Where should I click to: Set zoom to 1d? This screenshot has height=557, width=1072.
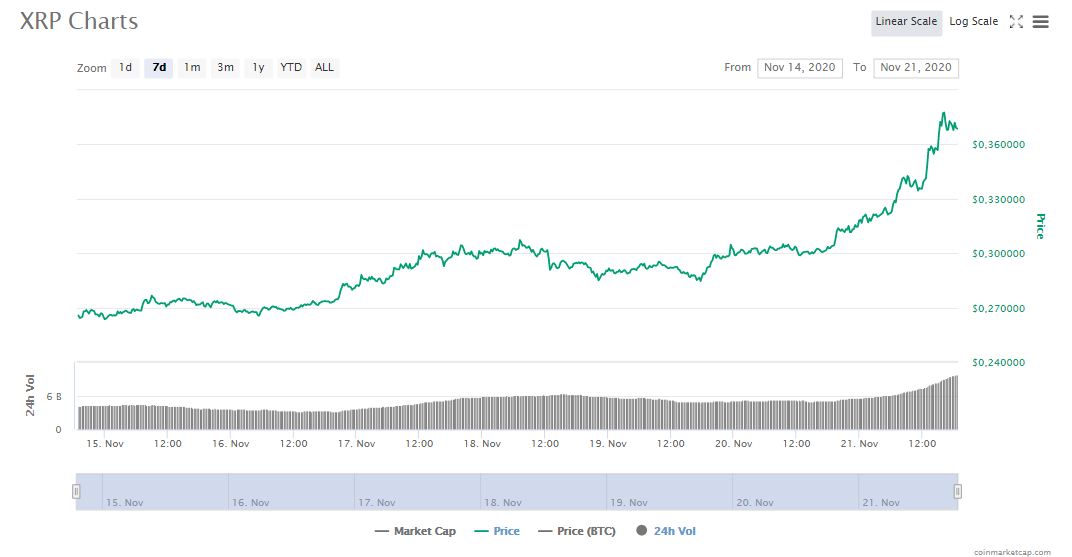point(125,68)
